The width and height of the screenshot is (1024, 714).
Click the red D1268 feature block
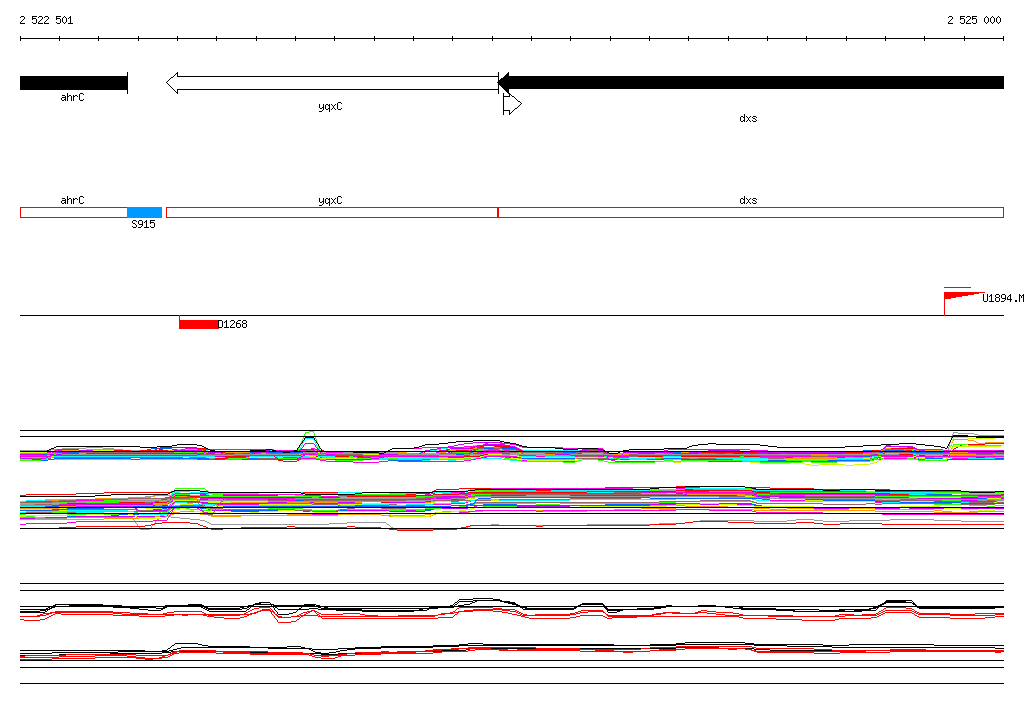(x=199, y=324)
